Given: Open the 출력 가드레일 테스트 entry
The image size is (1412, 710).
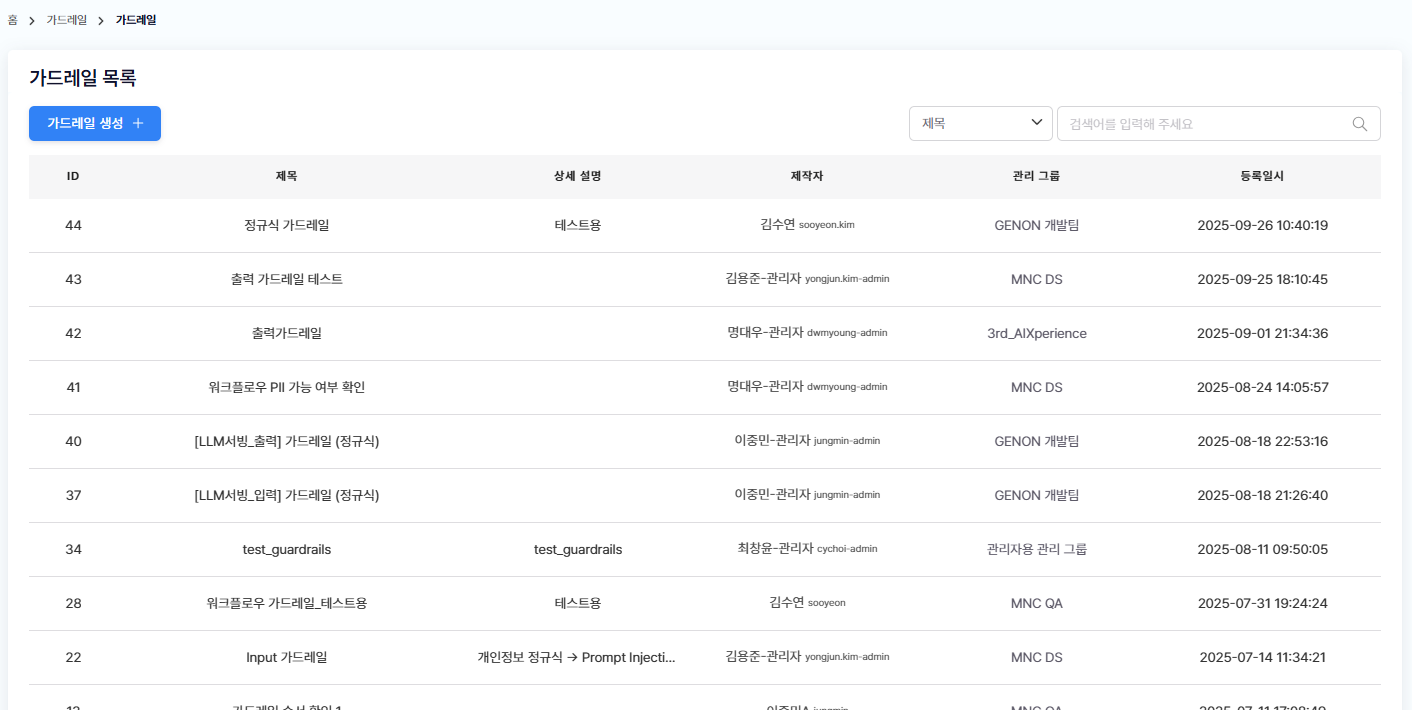Looking at the screenshot, I should pyautogui.click(x=286, y=279).
